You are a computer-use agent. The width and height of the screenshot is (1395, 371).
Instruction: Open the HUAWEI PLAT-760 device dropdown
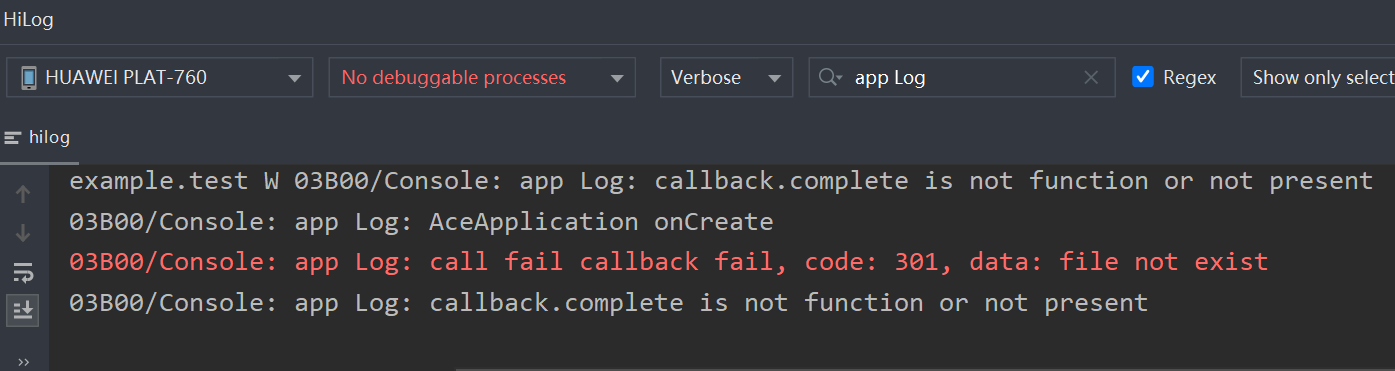(x=159, y=77)
